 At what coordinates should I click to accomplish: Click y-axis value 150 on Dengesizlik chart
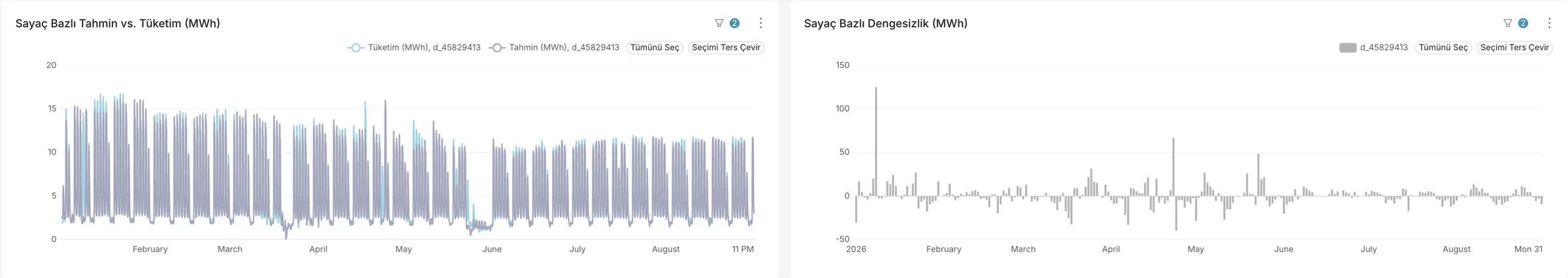843,65
